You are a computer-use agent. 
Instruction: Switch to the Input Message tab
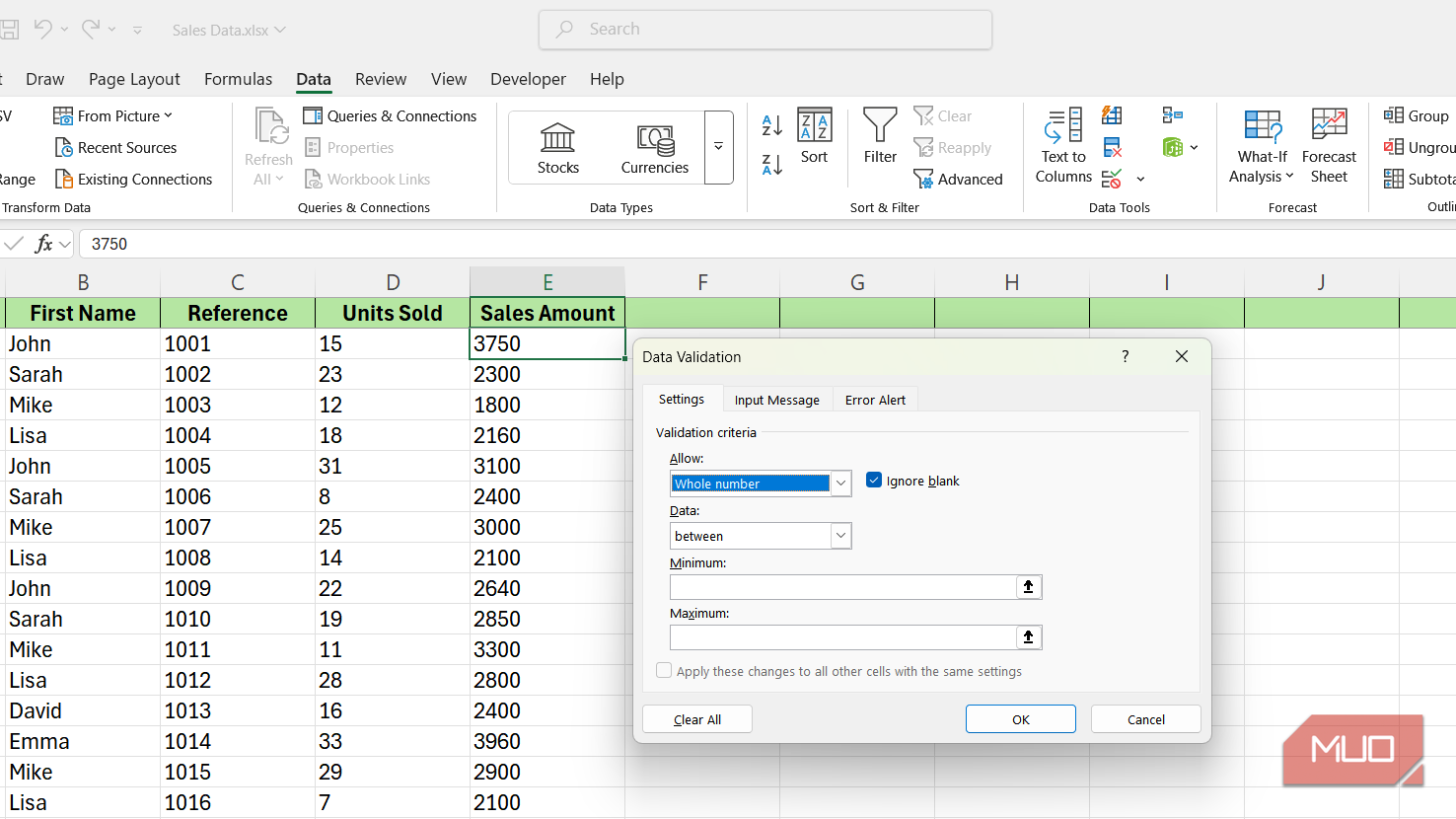777,400
